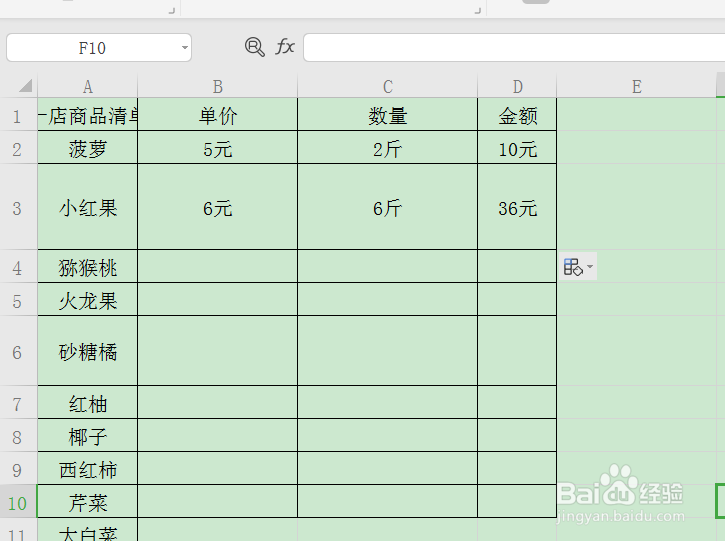The width and height of the screenshot is (725, 541).
Task: Select row 7 header
Action: click(x=18, y=403)
